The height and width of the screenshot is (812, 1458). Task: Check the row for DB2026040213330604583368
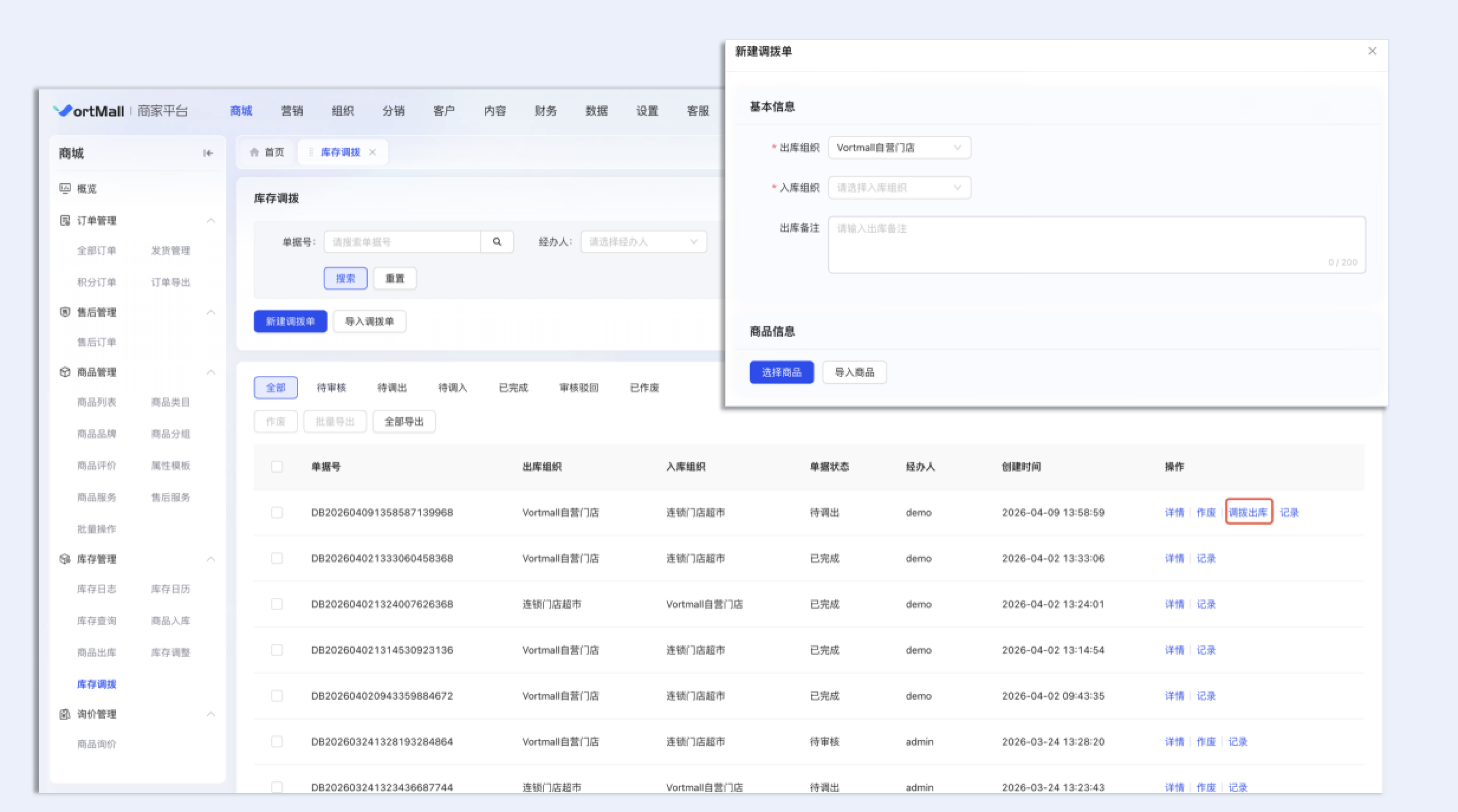276,558
